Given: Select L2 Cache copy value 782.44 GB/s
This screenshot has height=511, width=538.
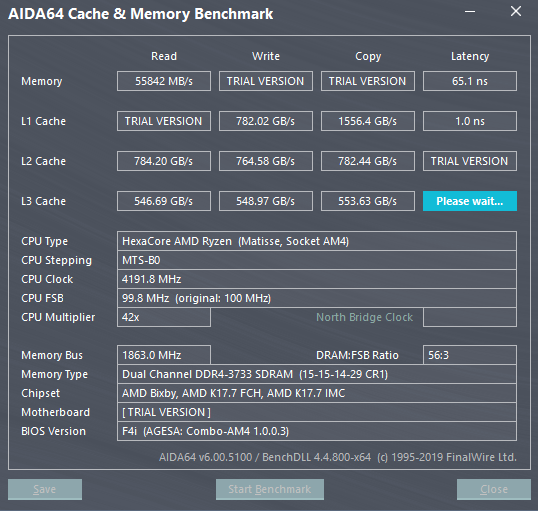Looking at the screenshot, I should (x=368, y=161).
